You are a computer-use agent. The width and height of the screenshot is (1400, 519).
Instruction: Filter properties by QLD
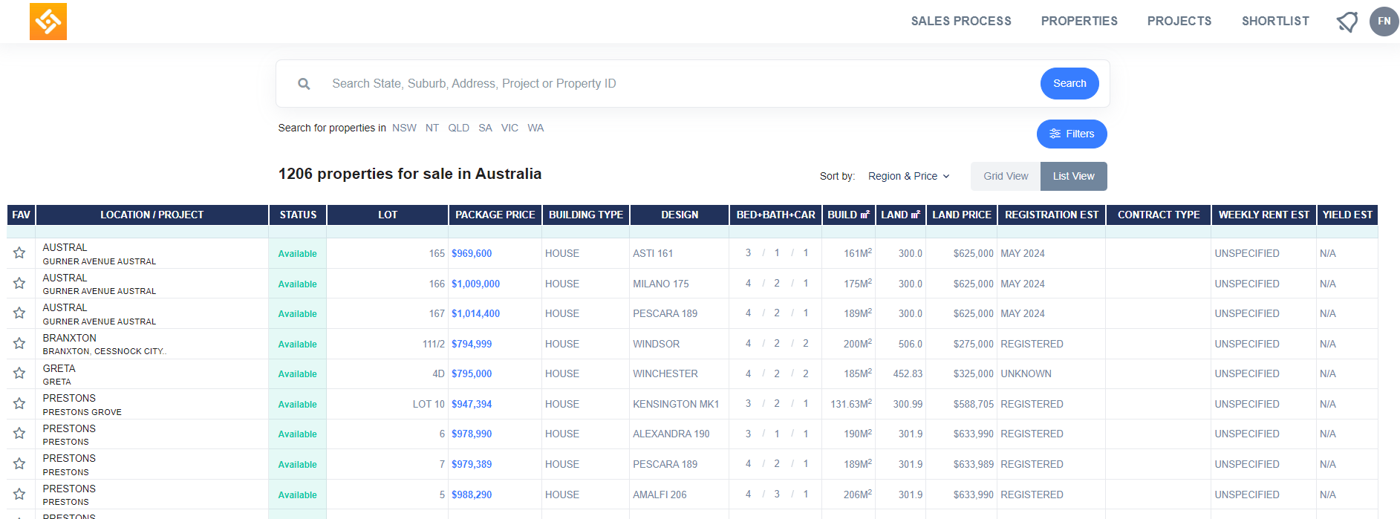[458, 128]
